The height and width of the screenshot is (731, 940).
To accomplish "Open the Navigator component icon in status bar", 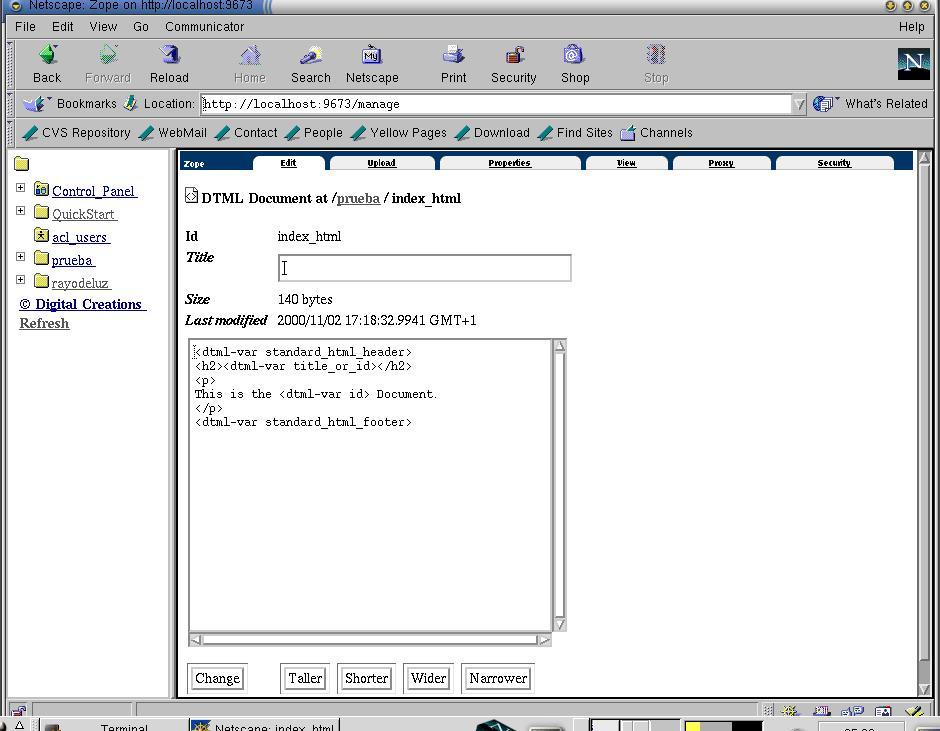I will 790,711.
